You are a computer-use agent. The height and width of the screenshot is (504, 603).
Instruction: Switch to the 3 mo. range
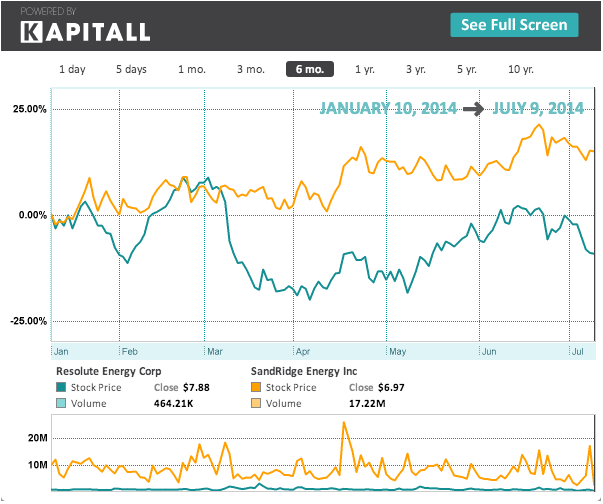click(250, 69)
